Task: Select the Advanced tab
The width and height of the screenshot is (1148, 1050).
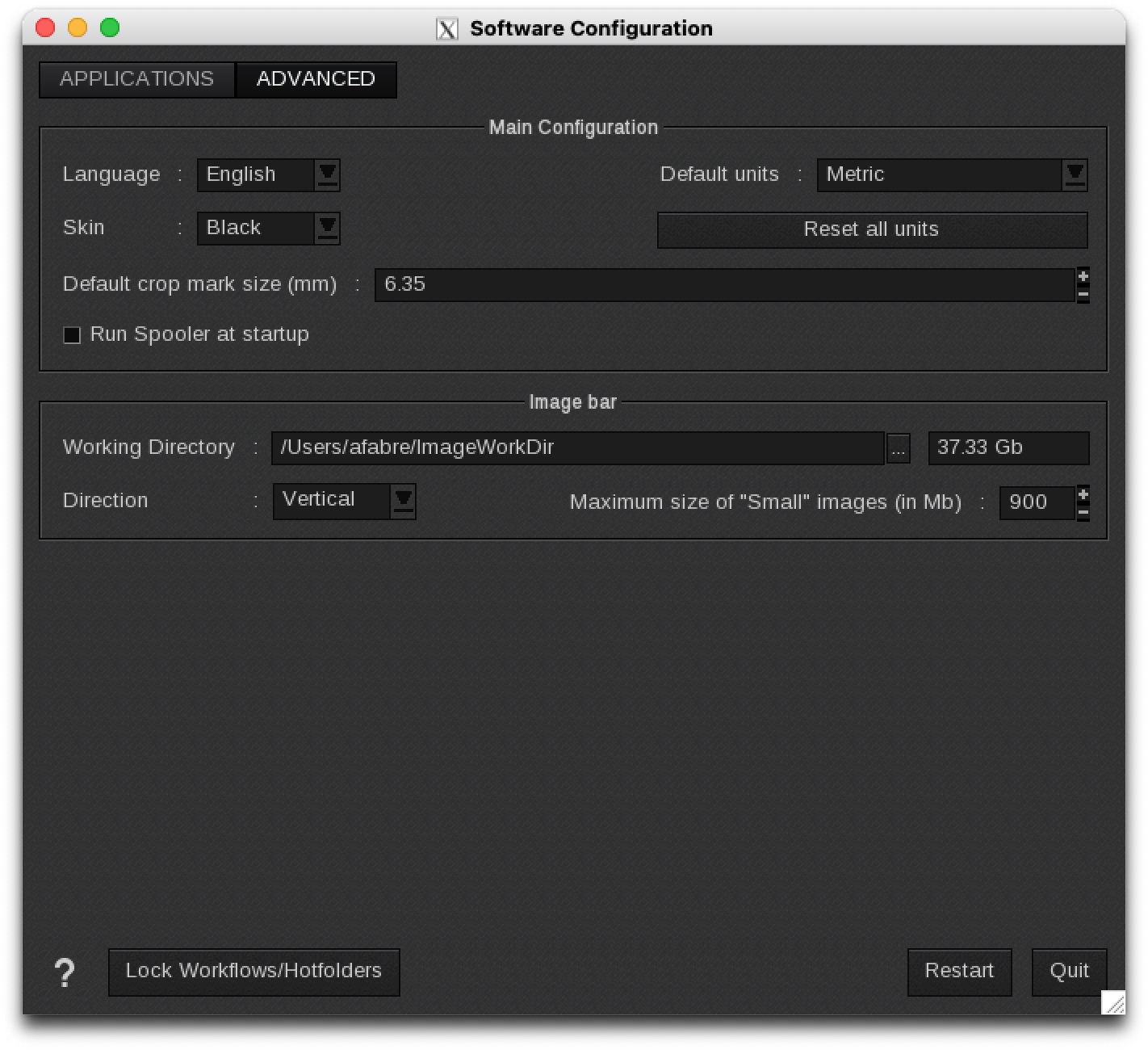Action: pyautogui.click(x=316, y=79)
